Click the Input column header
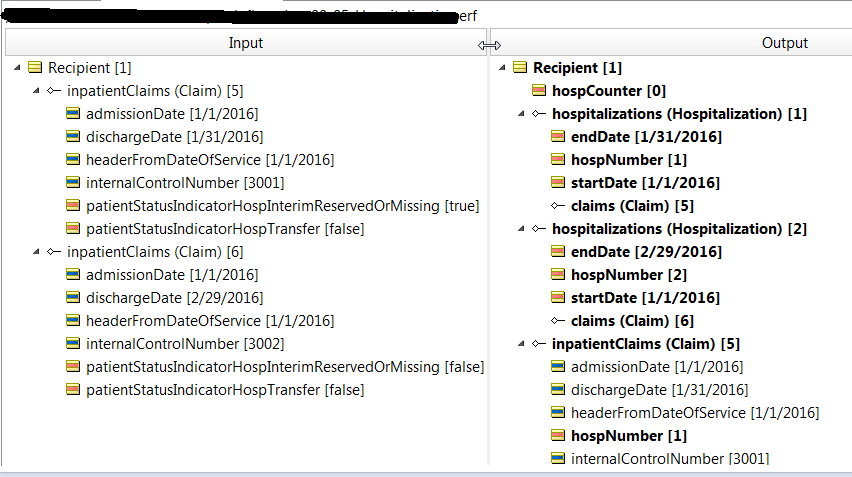The width and height of the screenshot is (852, 477). pos(246,42)
